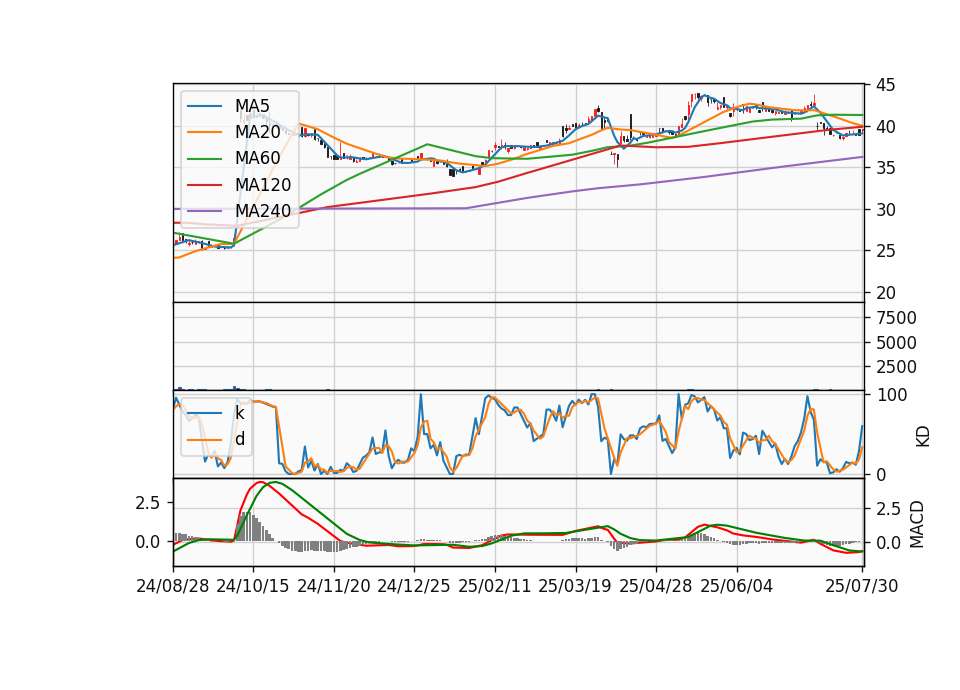The height and width of the screenshot is (690, 960).
Task: Click the k legend entry in KD panel
Action: pyautogui.click(x=239, y=413)
